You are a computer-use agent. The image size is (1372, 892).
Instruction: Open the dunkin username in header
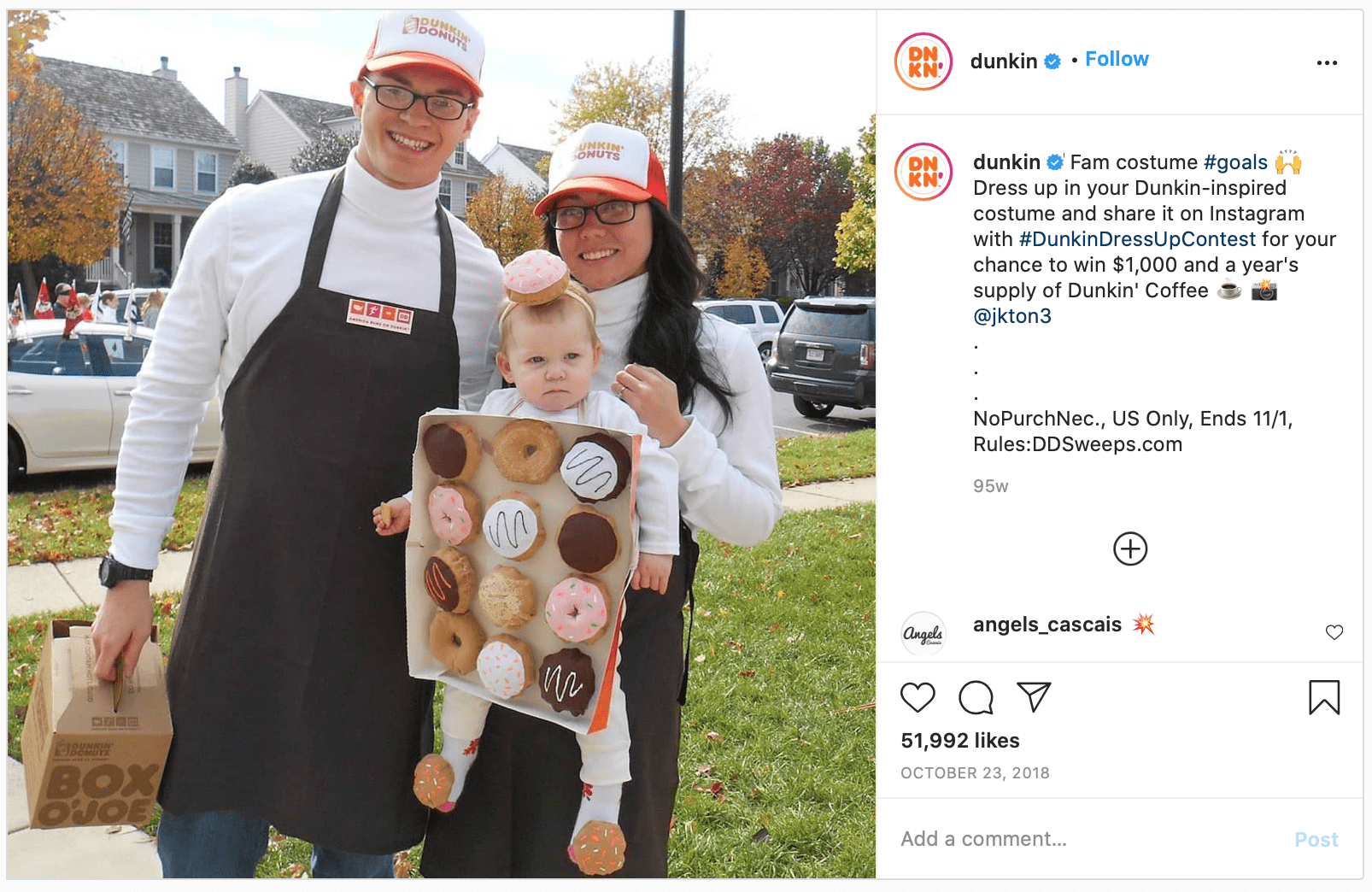click(x=1004, y=62)
